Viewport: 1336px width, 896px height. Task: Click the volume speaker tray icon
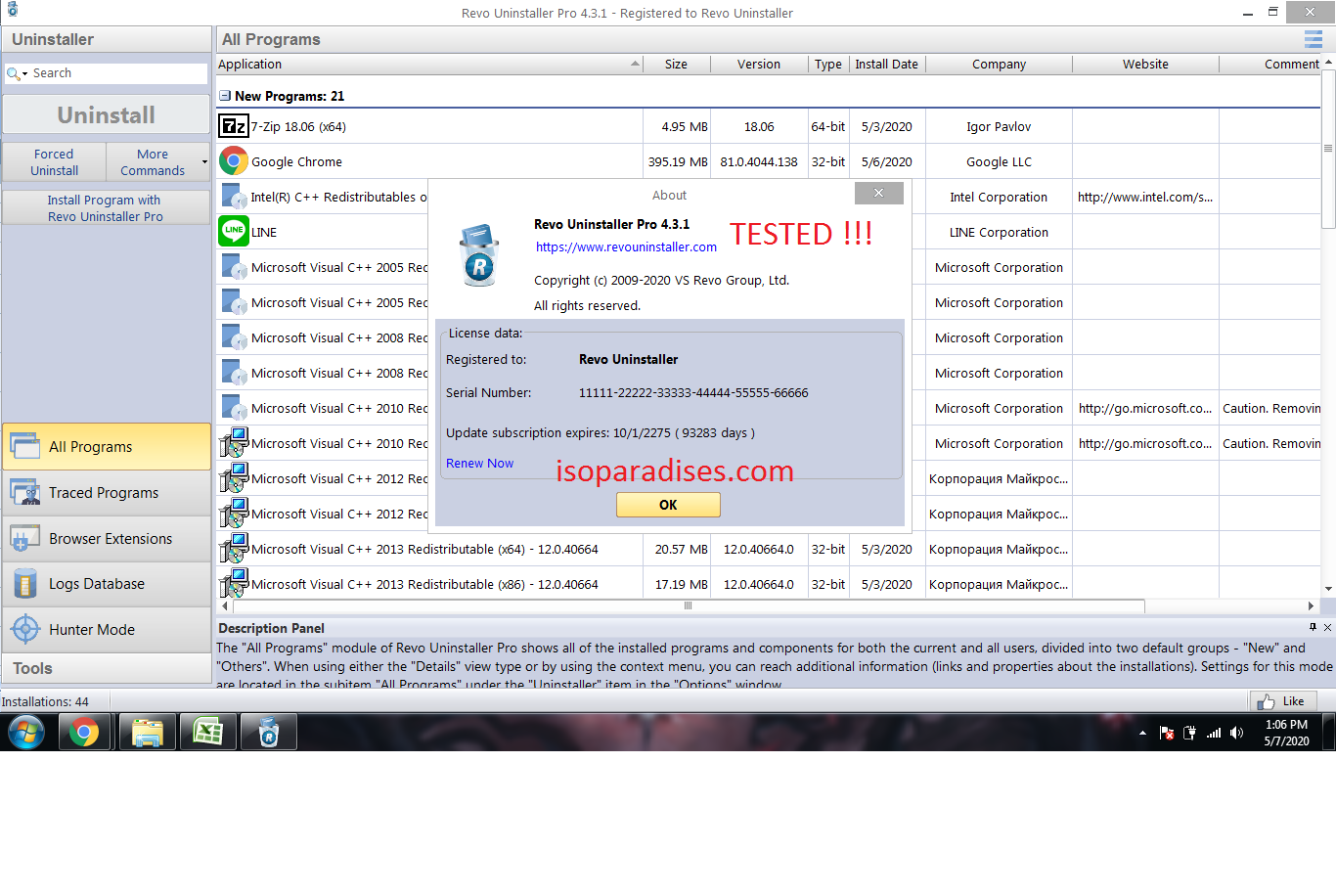tap(1237, 733)
